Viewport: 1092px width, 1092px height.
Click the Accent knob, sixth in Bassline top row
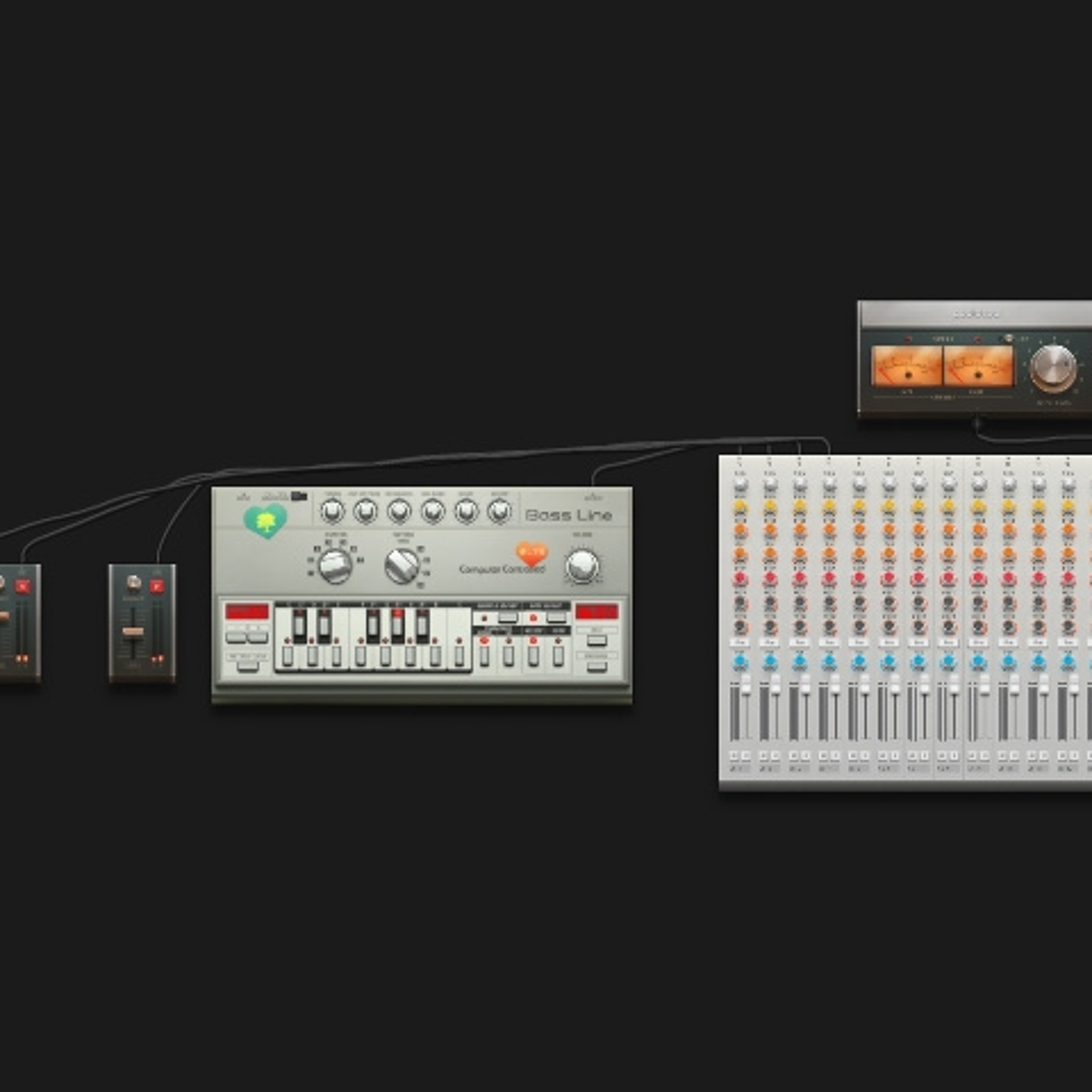point(499,511)
